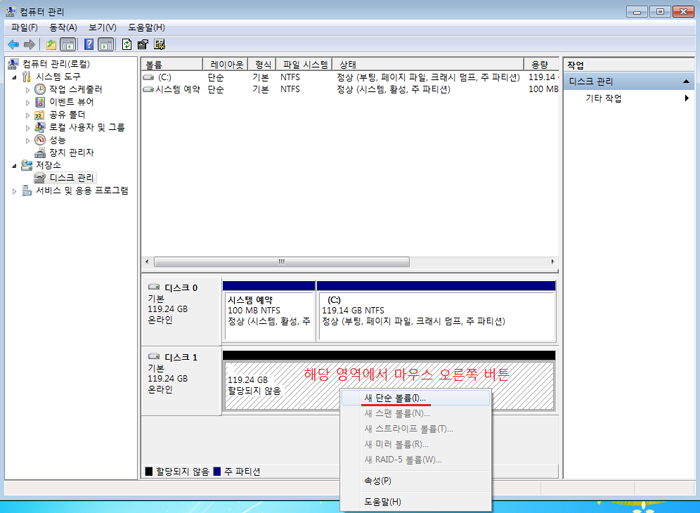Click the (C:) drive icon in volume list

(x=148, y=78)
